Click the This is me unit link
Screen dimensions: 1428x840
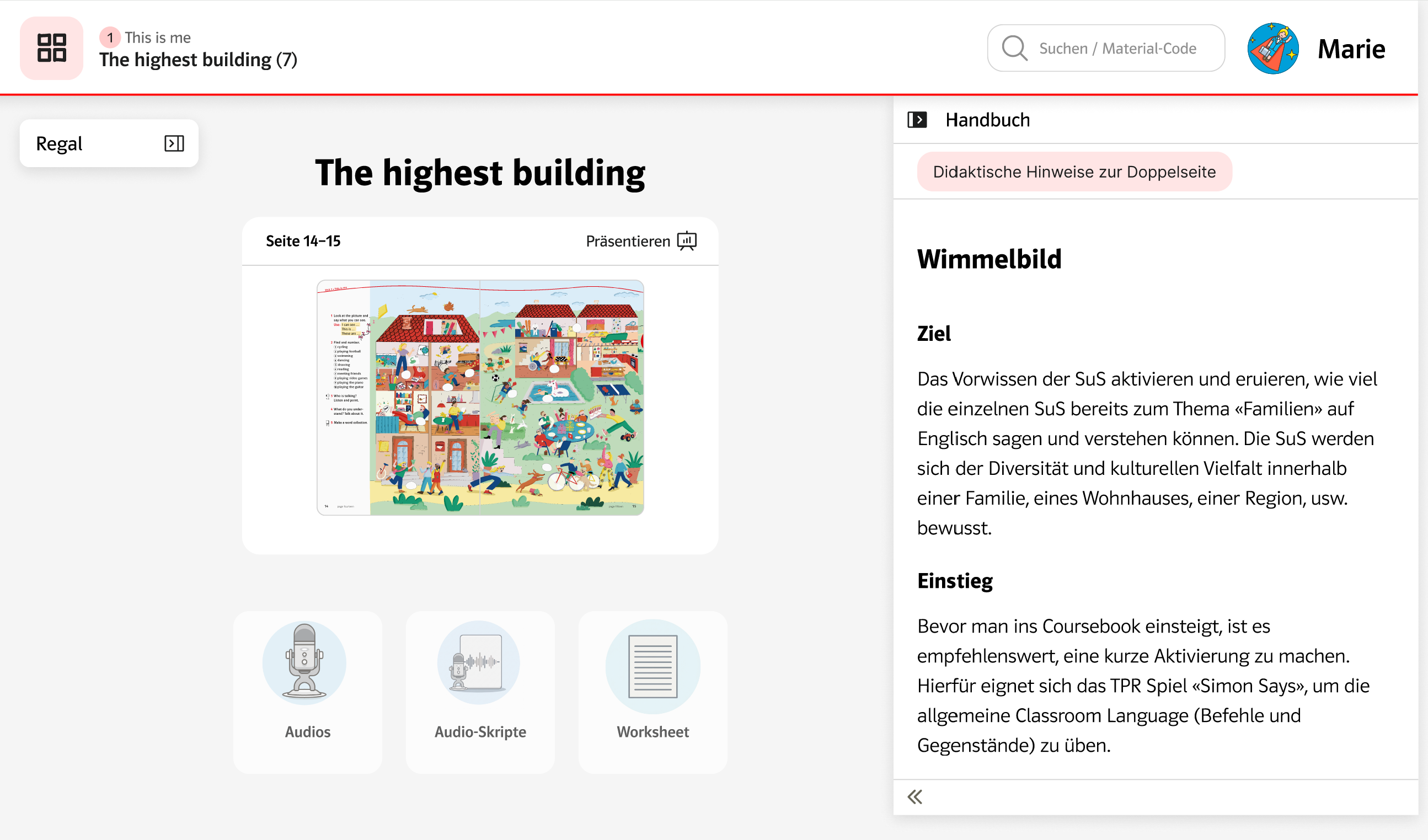point(158,38)
